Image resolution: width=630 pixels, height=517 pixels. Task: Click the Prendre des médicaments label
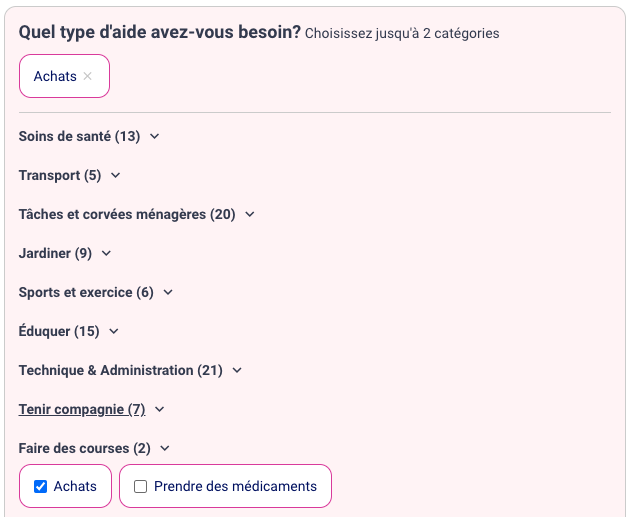tap(235, 487)
